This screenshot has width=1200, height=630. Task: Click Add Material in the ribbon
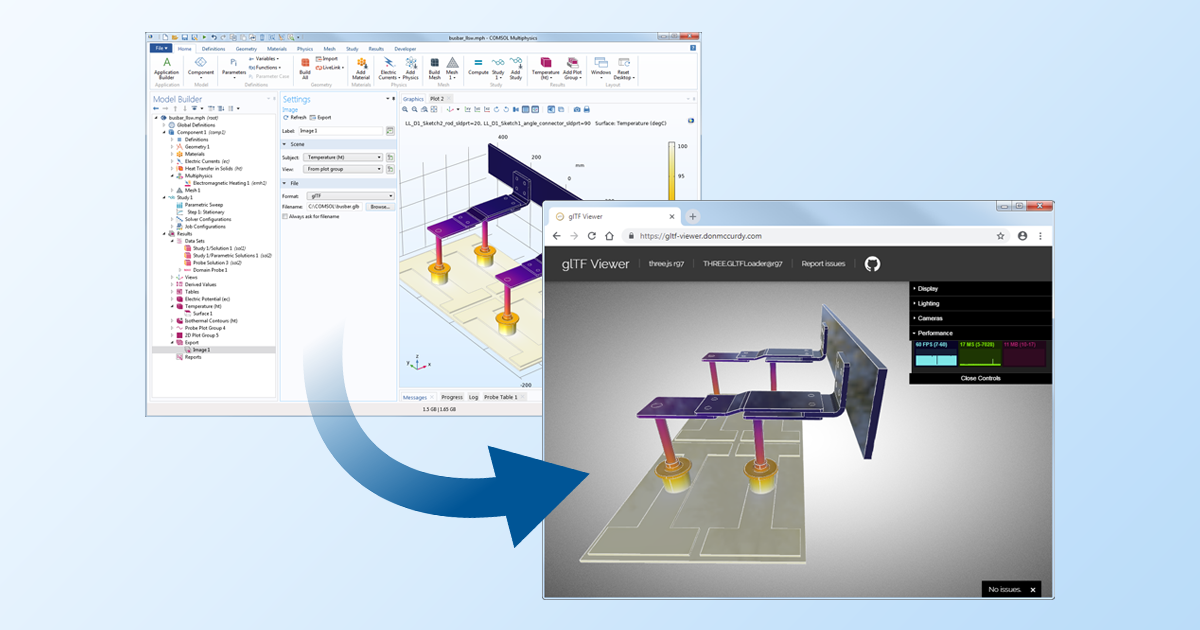click(361, 67)
